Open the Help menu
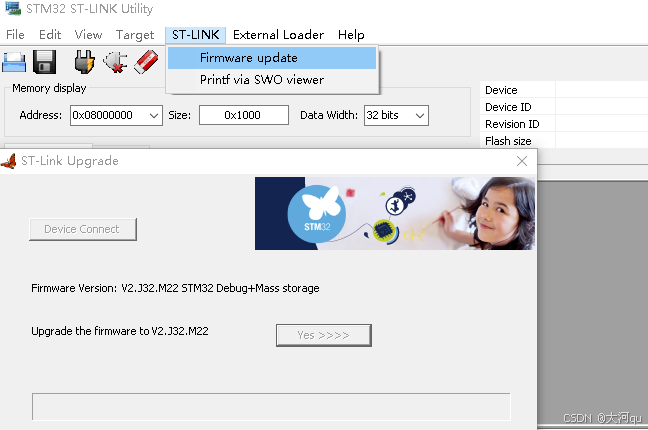The height and width of the screenshot is (430, 648). coord(351,35)
